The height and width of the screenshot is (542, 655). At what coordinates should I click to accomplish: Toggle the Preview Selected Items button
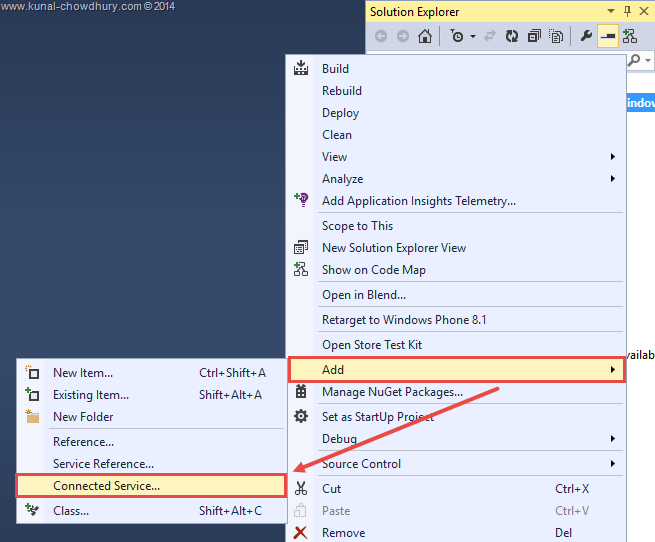point(607,36)
